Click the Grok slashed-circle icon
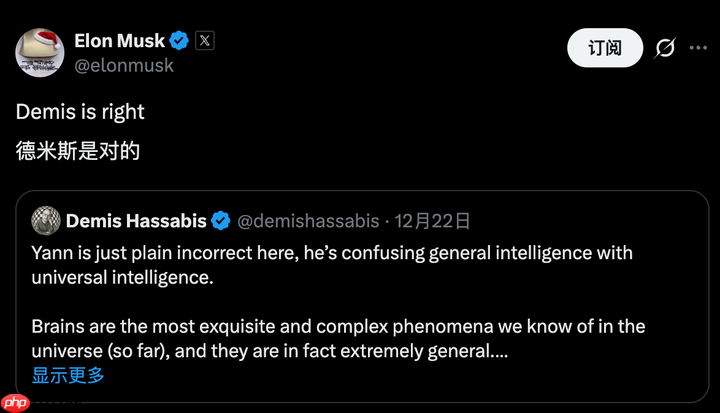This screenshot has height=413, width=720. click(663, 47)
